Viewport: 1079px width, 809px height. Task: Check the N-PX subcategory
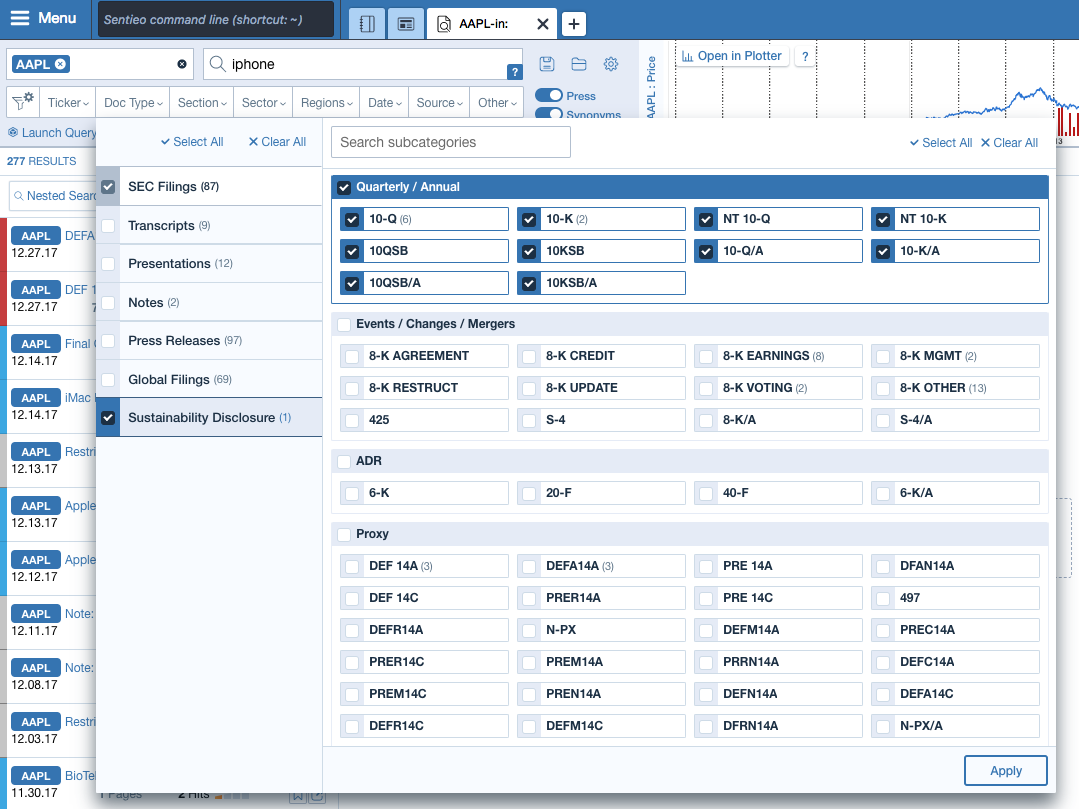pos(528,630)
